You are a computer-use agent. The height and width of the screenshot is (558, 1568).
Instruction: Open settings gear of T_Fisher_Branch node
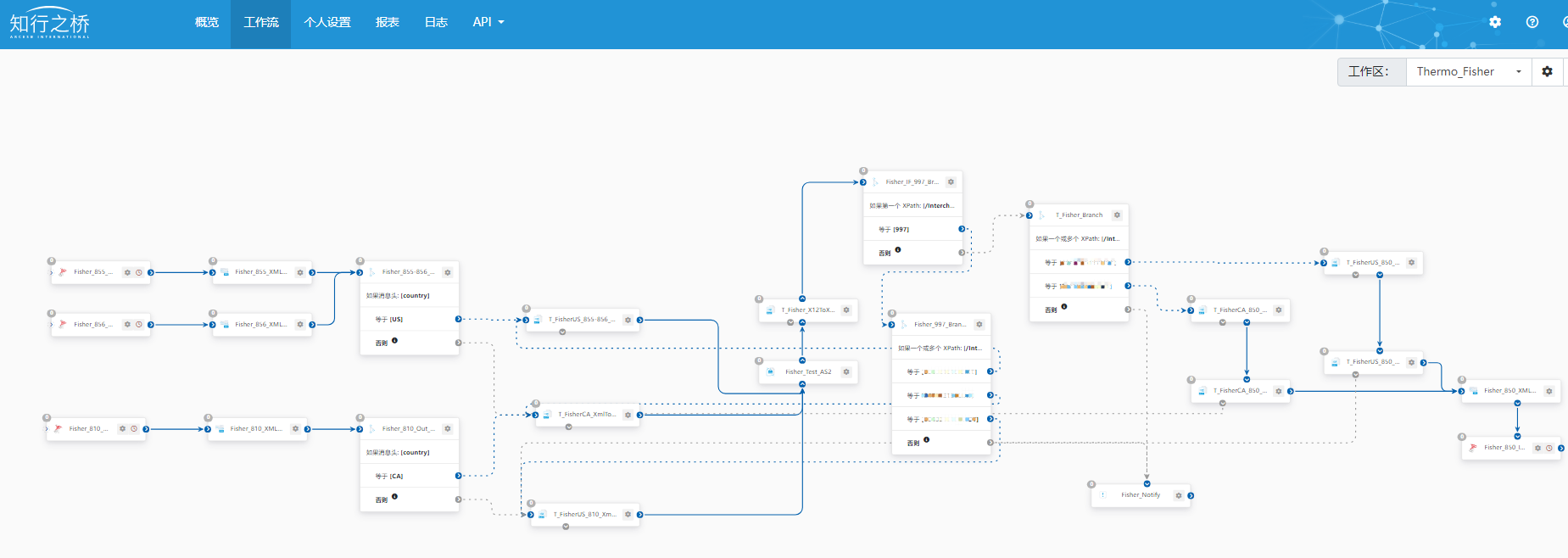click(1118, 215)
